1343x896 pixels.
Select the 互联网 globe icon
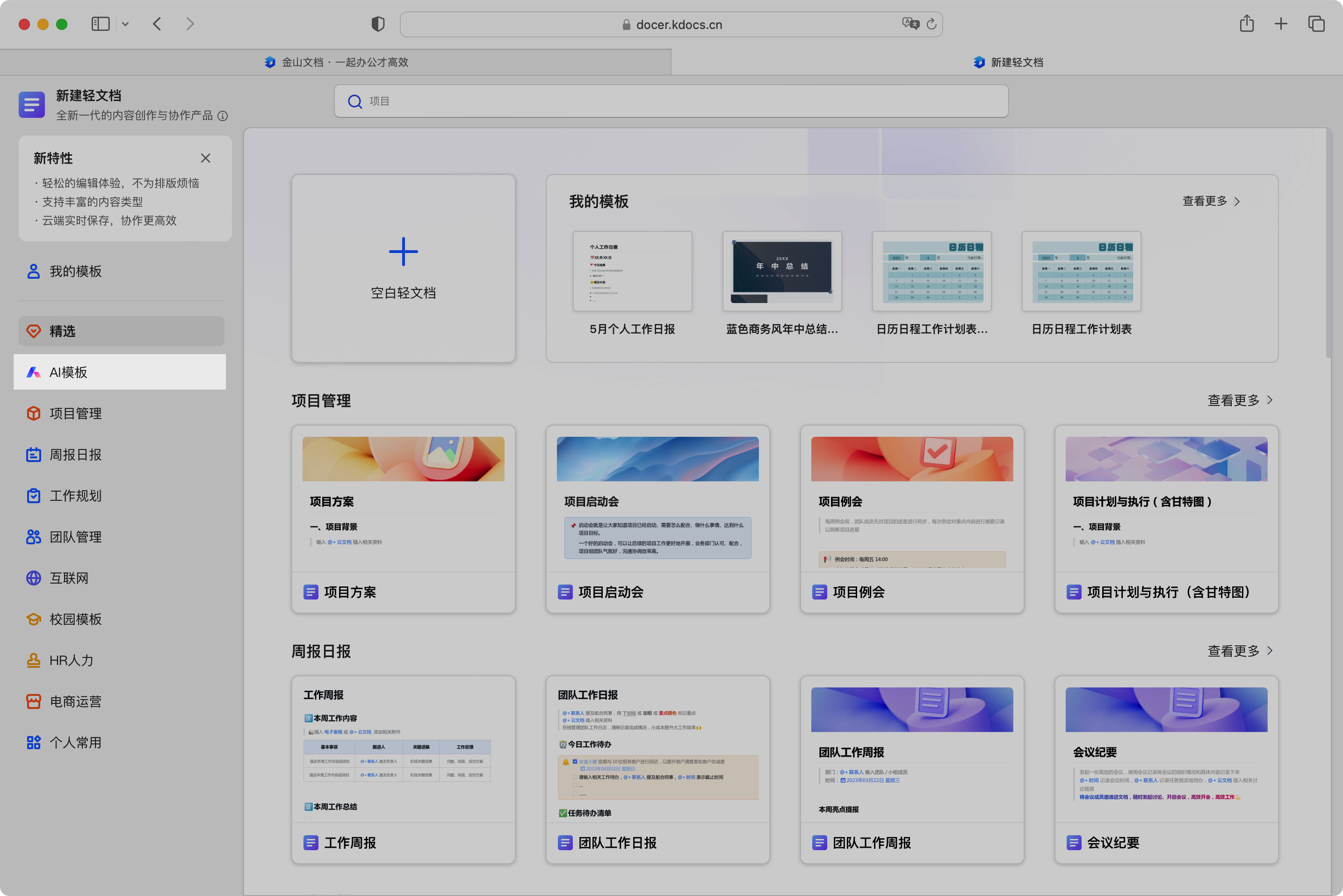coord(34,578)
